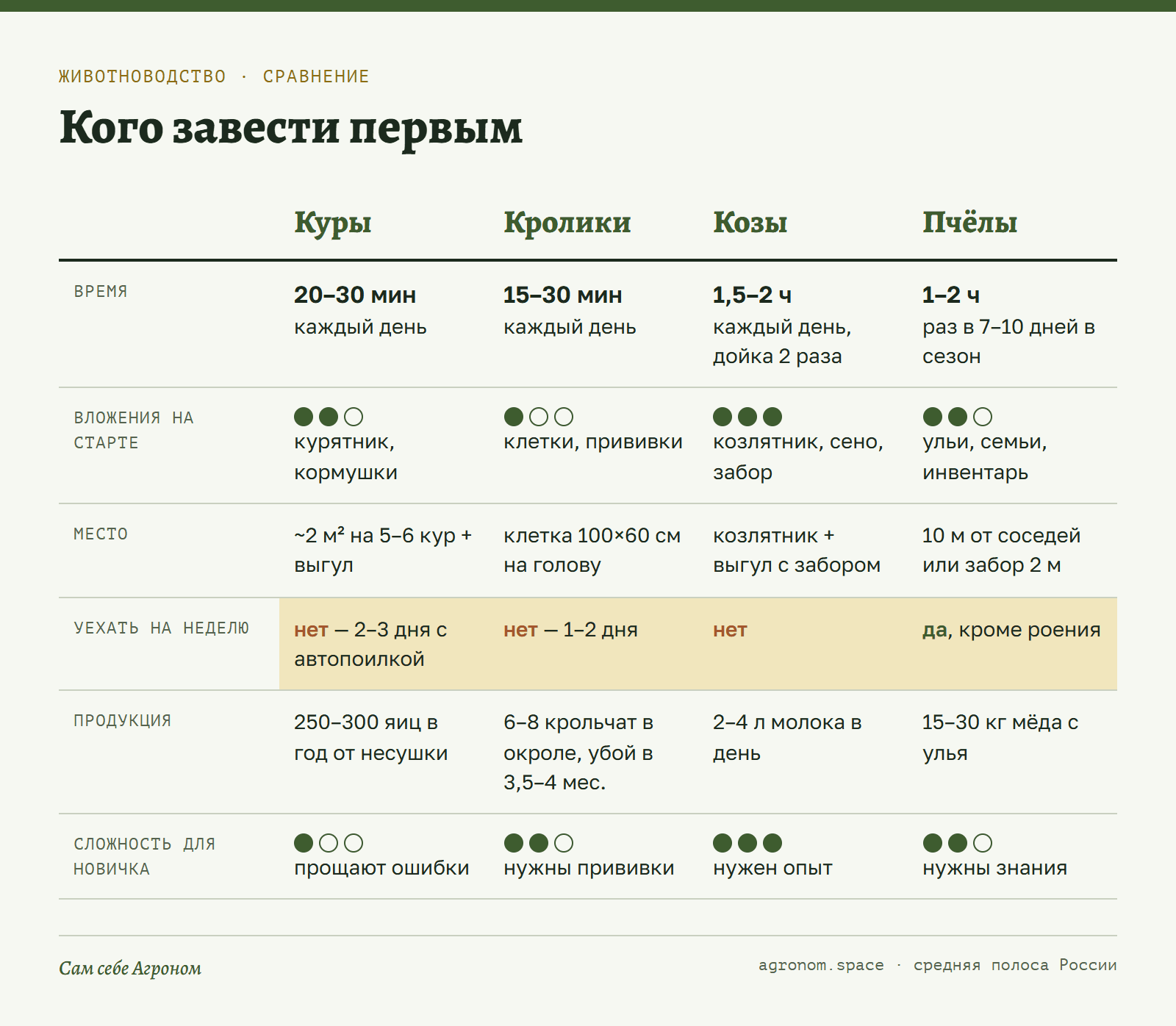This screenshot has height=1026, width=1176.
Task: Click the "1–2 ч" time value
Action: [x=951, y=295]
